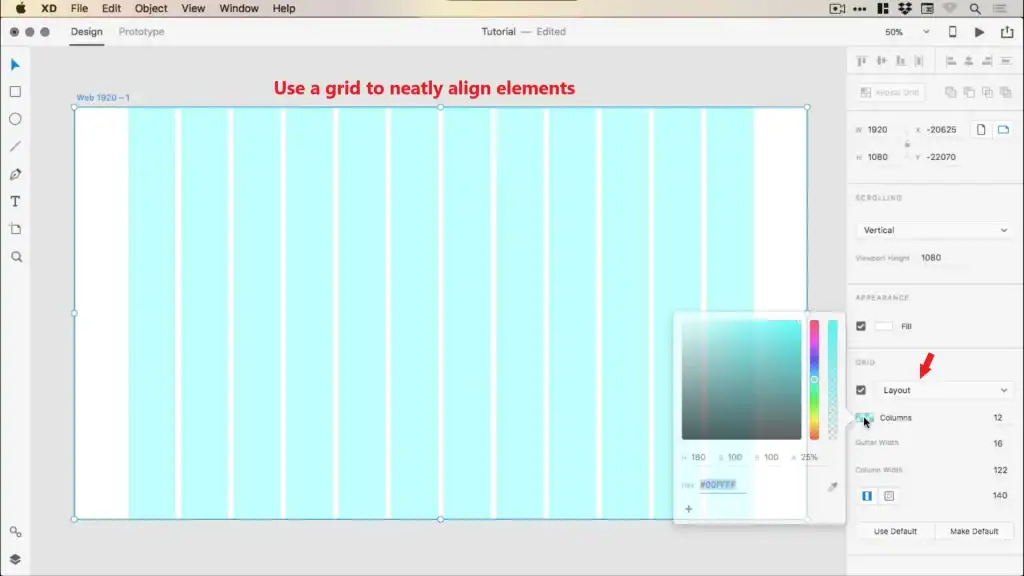Uncheck the Fill checkbox
Screen dimensions: 1024x576
pos(861,326)
